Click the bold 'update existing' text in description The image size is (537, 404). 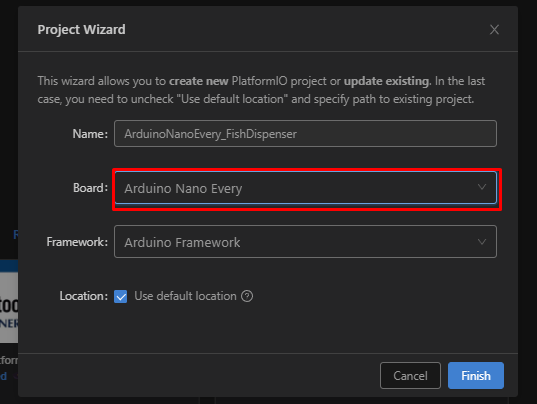click(x=387, y=81)
